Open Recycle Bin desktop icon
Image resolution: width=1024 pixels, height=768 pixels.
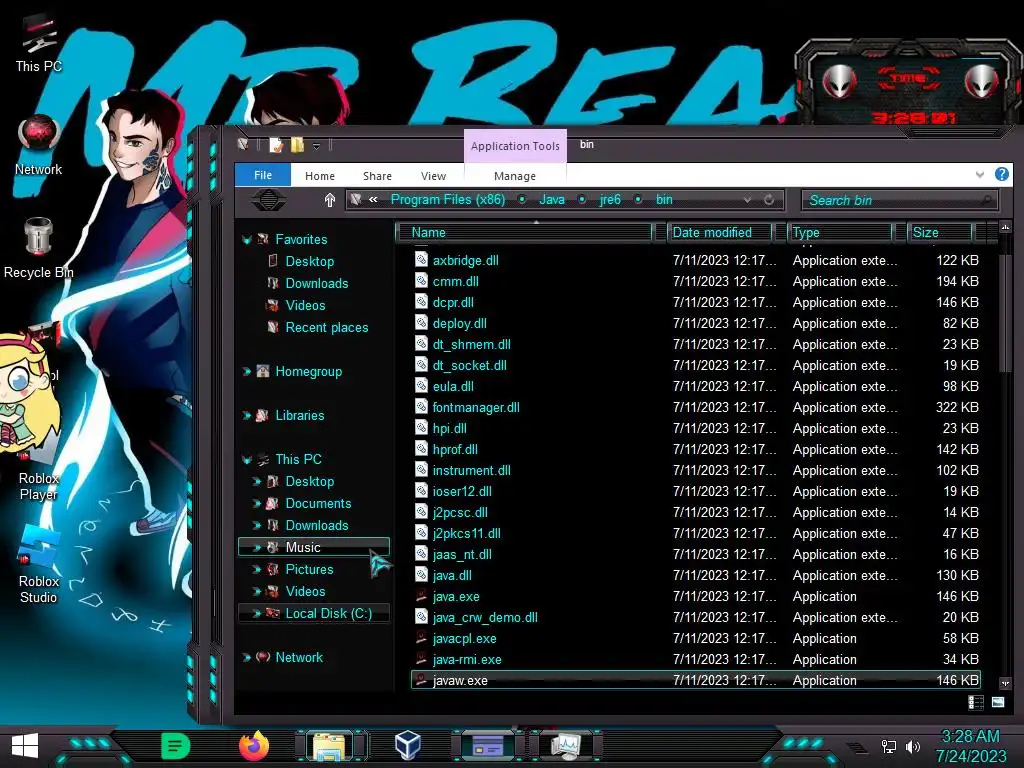click(x=39, y=248)
